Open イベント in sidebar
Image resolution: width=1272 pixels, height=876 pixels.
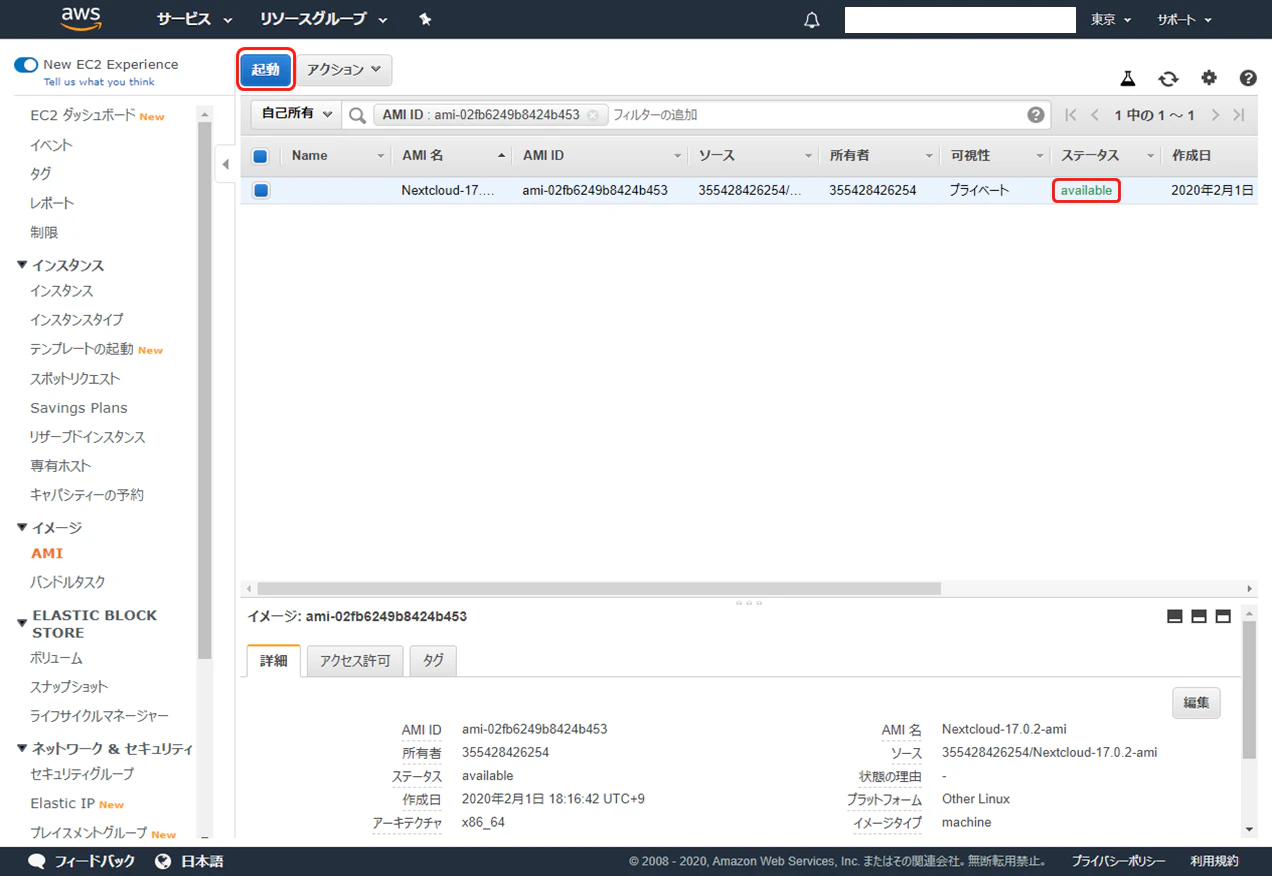[x=51, y=145]
